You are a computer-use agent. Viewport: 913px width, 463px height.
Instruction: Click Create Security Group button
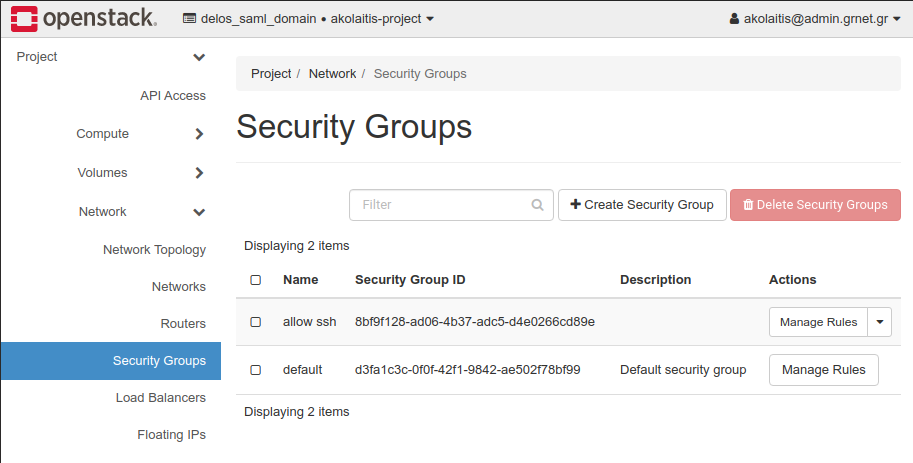click(642, 205)
